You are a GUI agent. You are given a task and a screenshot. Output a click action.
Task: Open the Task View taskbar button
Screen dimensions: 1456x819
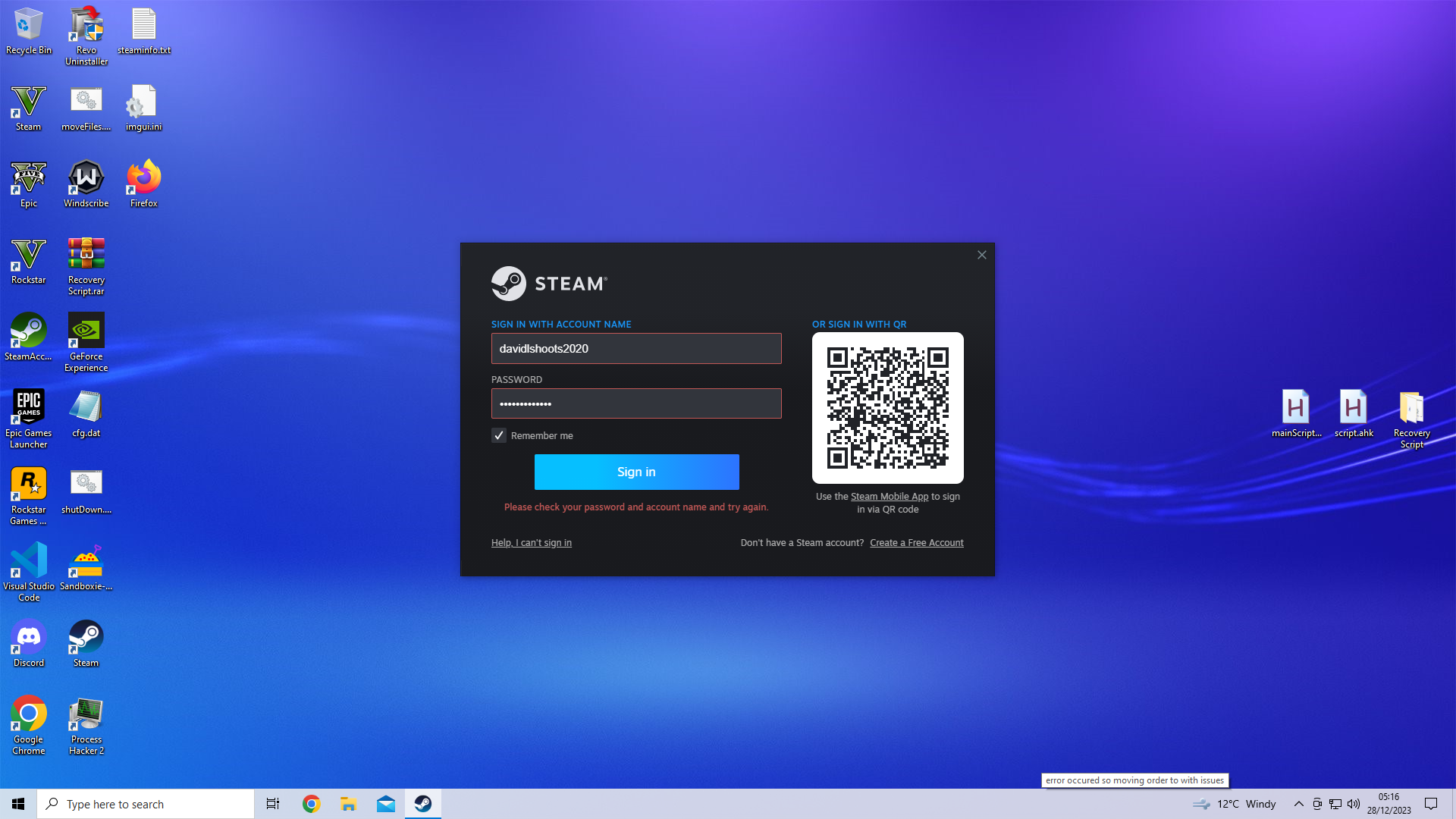coord(272,804)
